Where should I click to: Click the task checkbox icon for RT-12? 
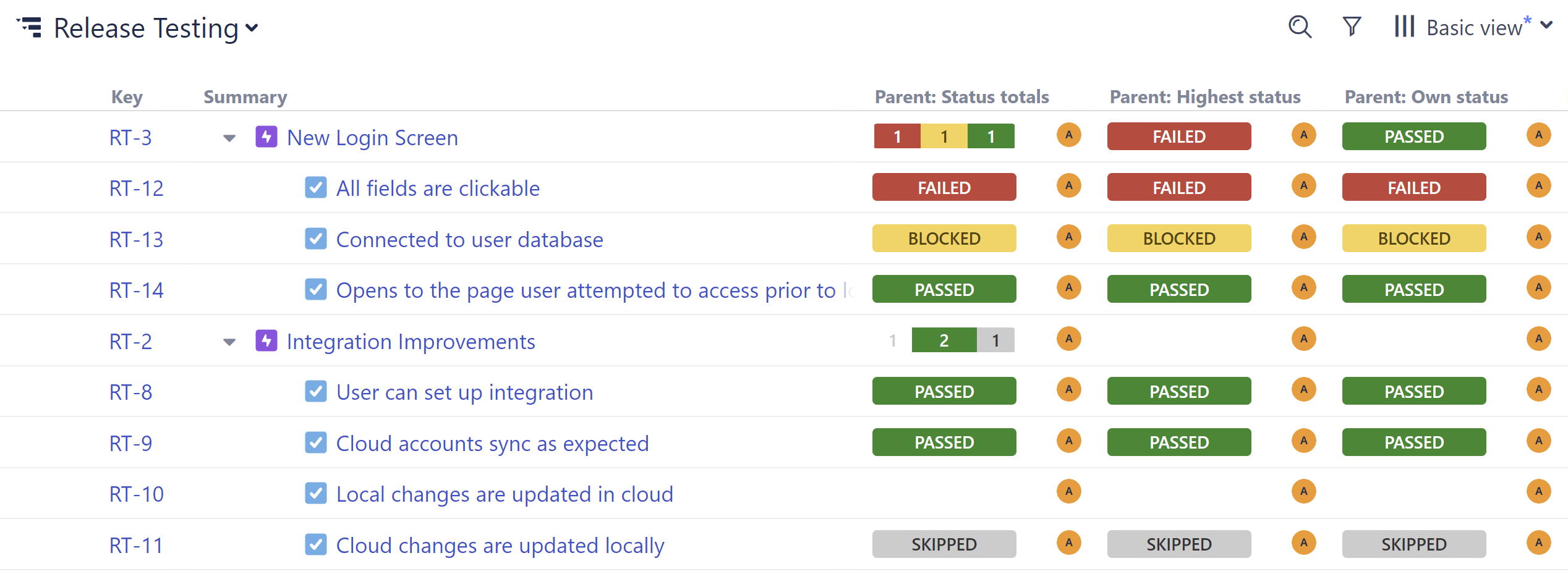tap(316, 188)
